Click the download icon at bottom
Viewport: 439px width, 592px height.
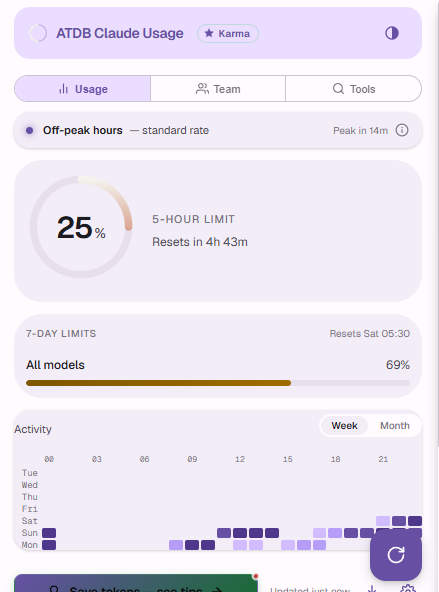(372, 588)
